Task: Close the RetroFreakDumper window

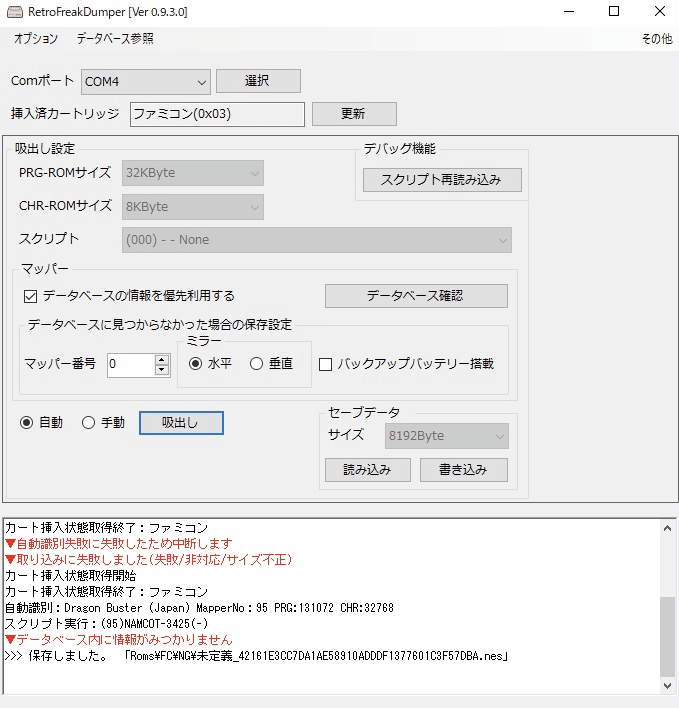Action: click(x=660, y=12)
